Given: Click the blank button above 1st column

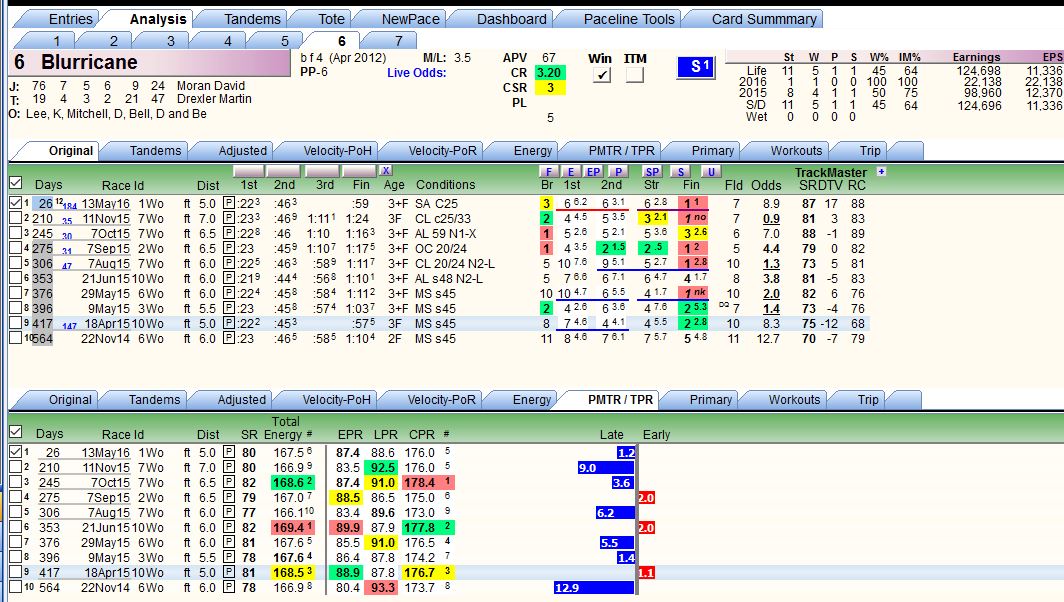Looking at the screenshot, I should click(248, 171).
